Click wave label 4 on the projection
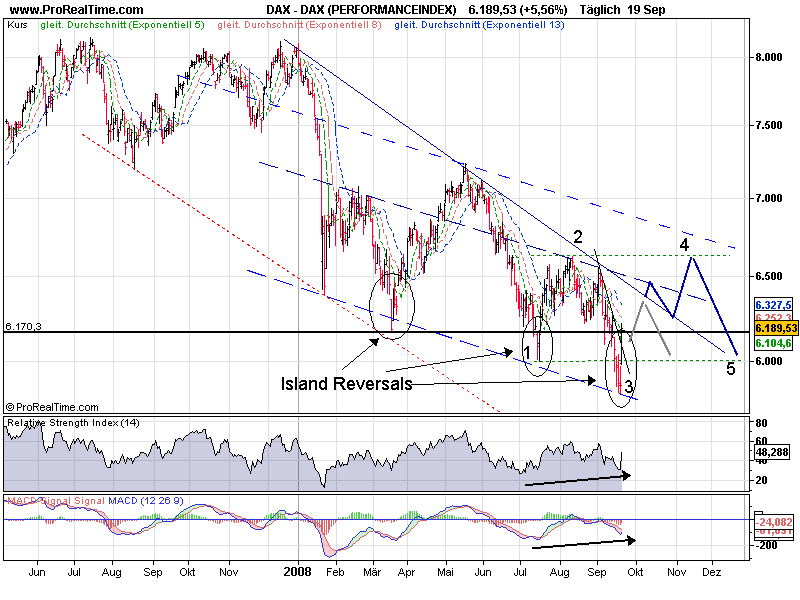Image resolution: width=800 pixels, height=600 pixels. pos(685,244)
